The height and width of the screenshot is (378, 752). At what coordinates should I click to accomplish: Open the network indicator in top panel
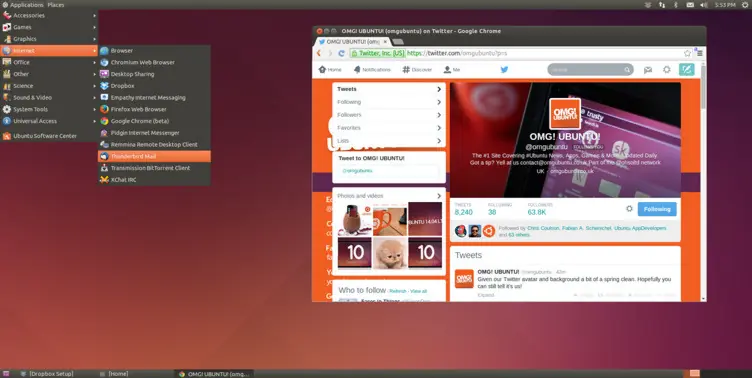click(x=662, y=5)
